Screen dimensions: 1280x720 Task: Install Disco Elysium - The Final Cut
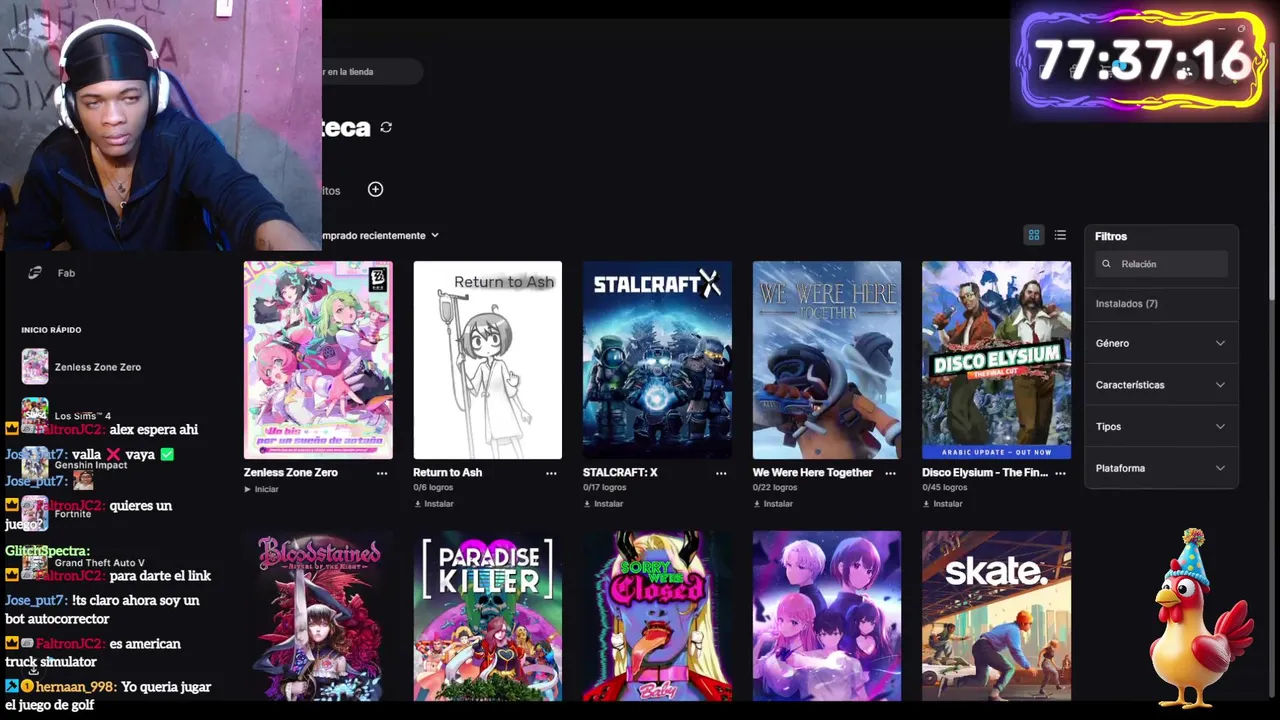tap(942, 504)
